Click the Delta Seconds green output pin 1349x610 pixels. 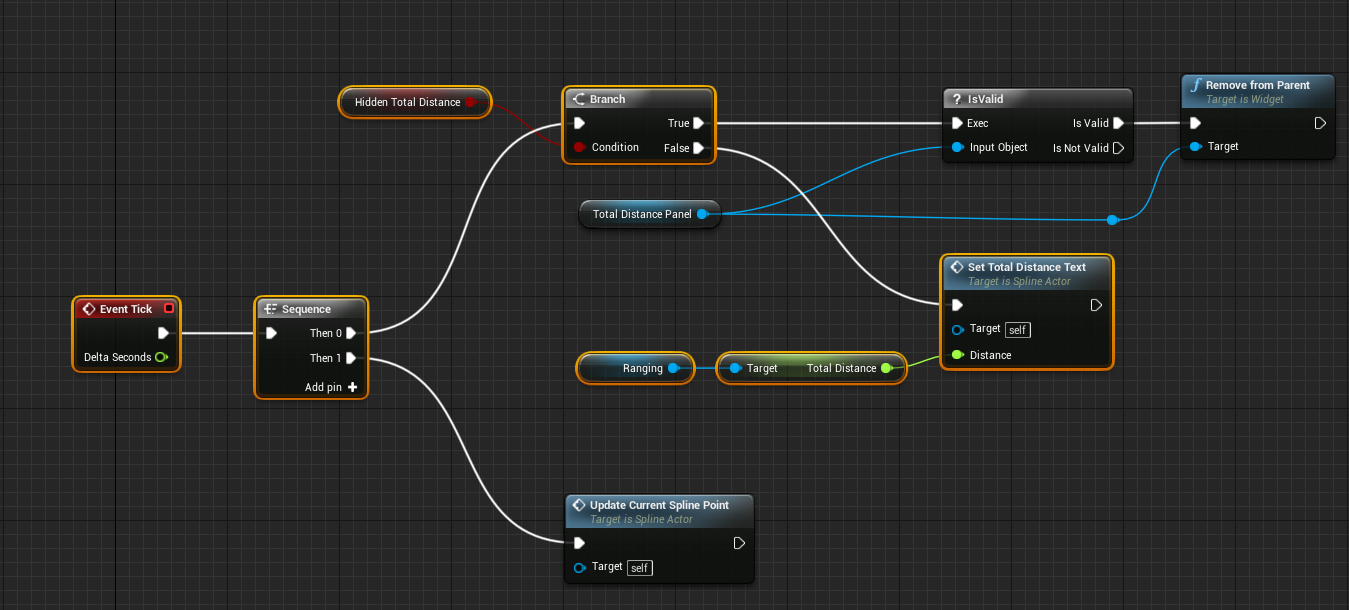tap(161, 357)
